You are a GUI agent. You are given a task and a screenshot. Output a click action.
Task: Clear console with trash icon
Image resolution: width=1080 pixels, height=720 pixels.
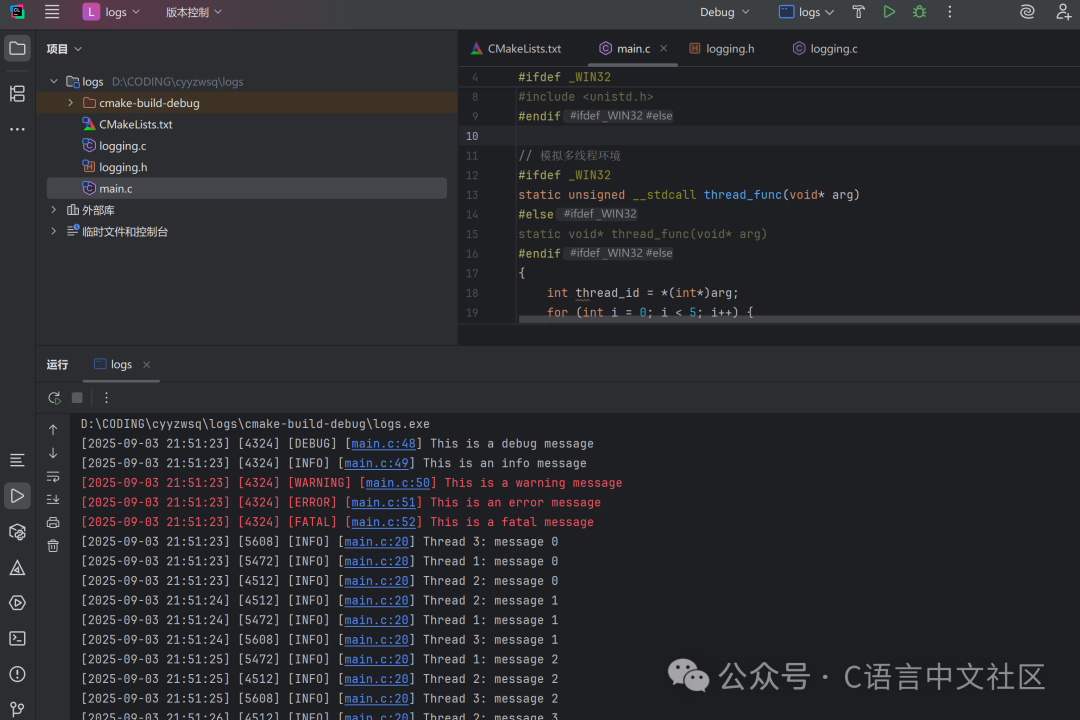(53, 546)
